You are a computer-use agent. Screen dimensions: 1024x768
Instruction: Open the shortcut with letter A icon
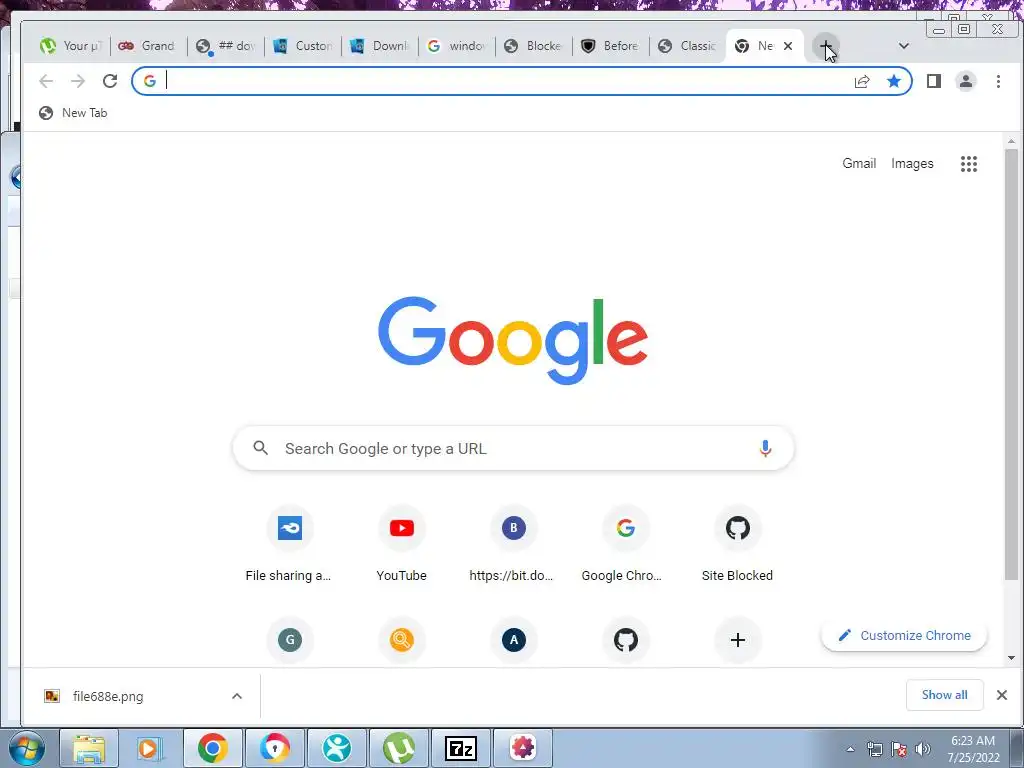513,640
